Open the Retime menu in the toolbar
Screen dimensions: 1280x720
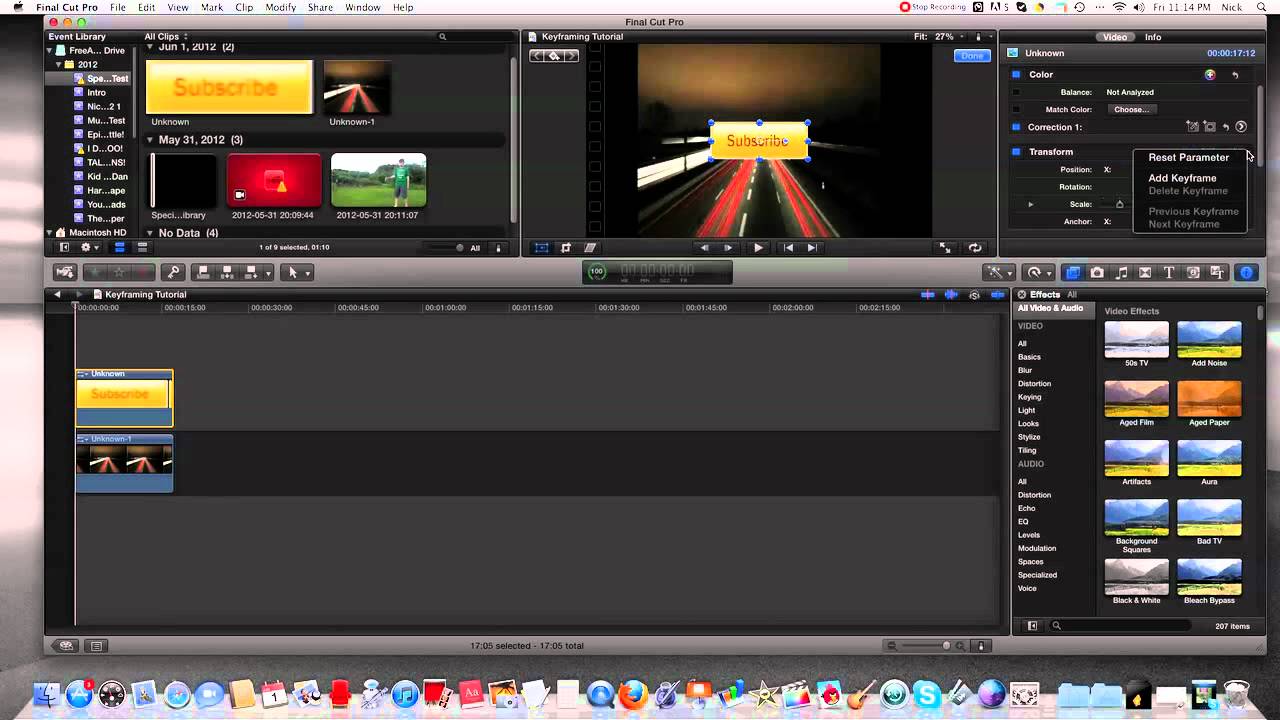coord(1038,272)
